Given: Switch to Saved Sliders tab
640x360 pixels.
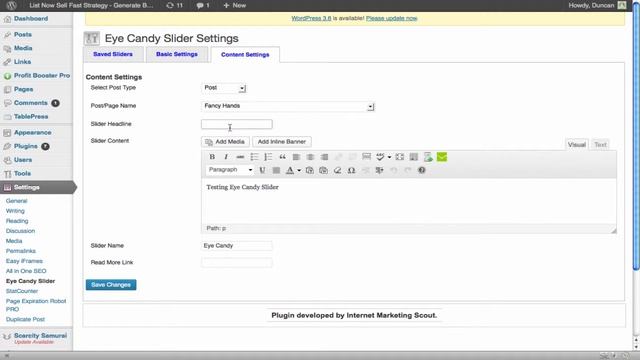Looking at the screenshot, I should tap(113, 54).
